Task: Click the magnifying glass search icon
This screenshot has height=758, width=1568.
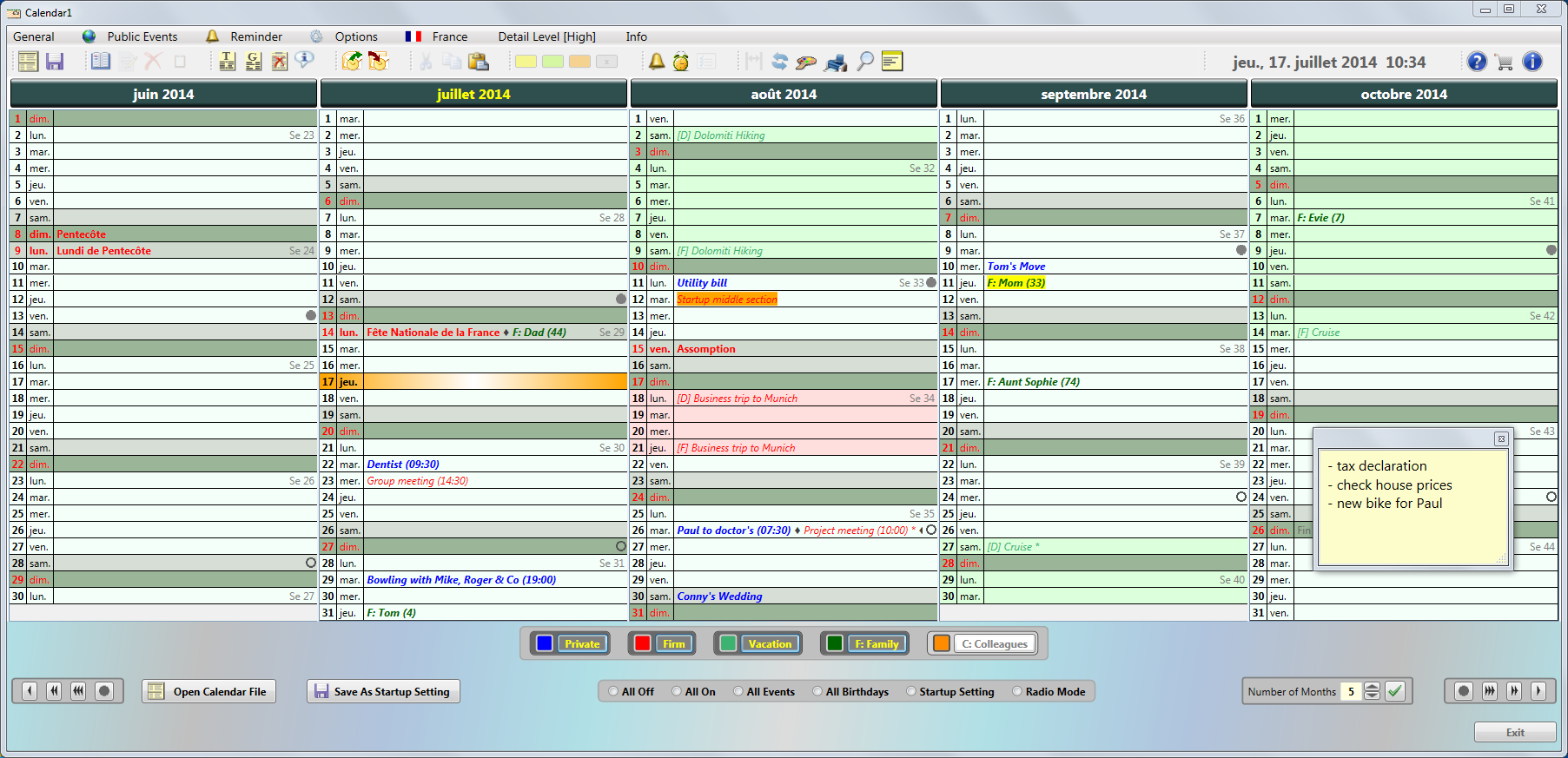Action: pos(865,62)
